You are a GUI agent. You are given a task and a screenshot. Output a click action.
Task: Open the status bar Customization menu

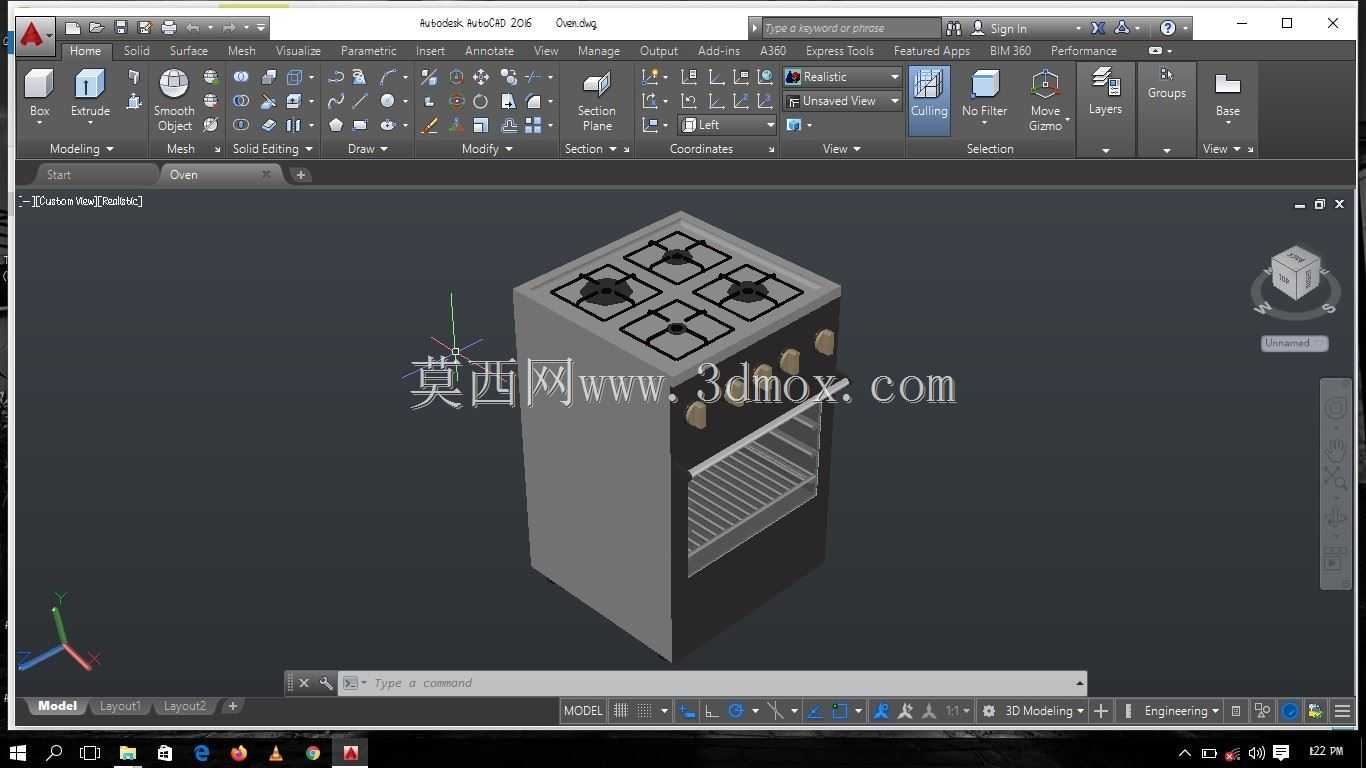coord(1343,711)
